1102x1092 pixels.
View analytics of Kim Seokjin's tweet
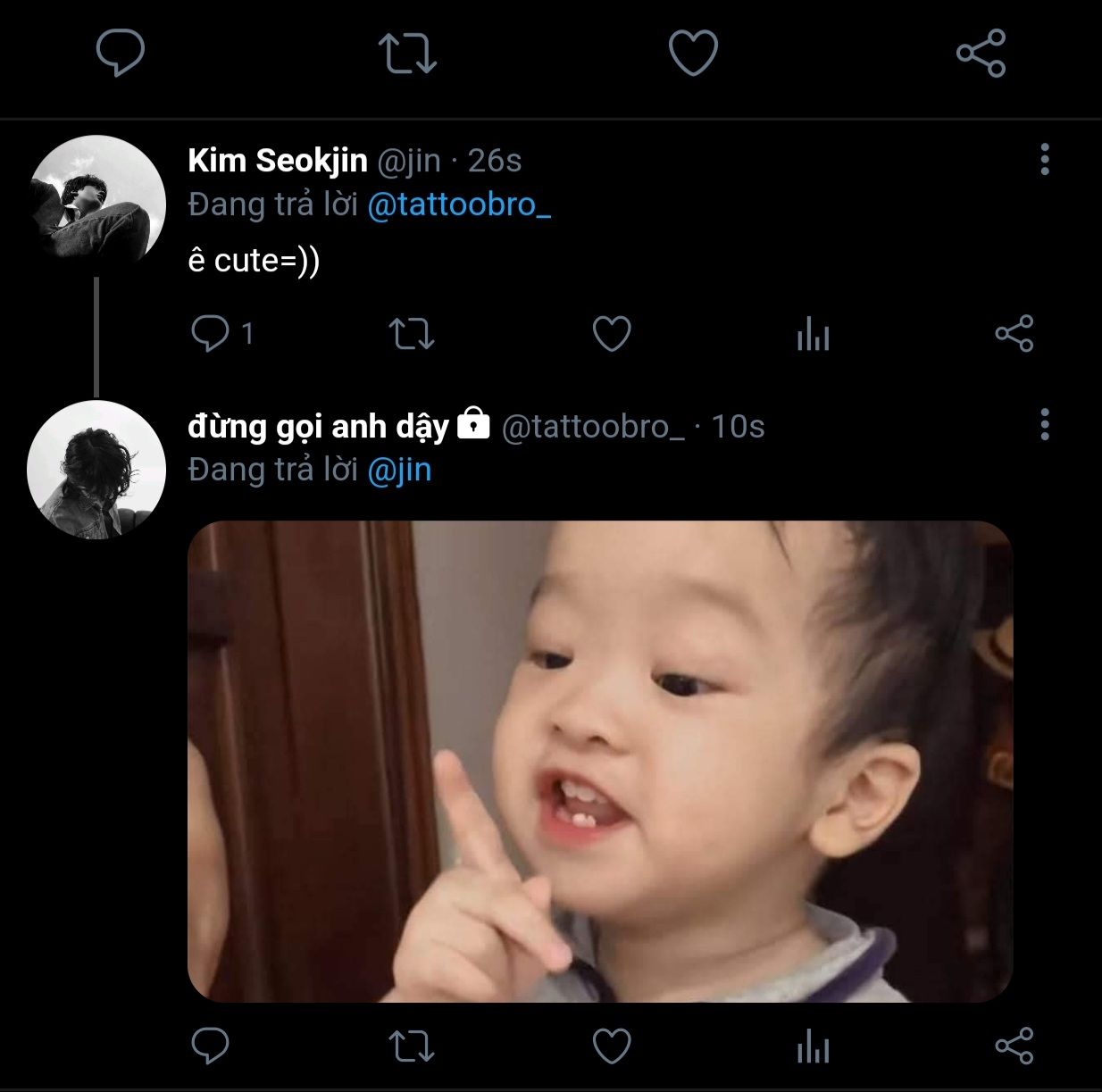[x=813, y=335]
